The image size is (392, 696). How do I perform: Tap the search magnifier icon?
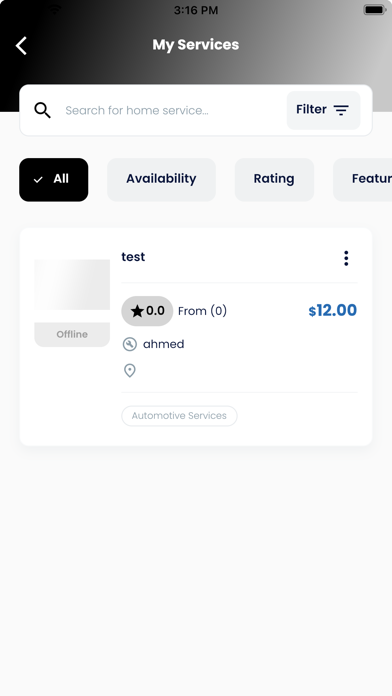[x=42, y=110]
